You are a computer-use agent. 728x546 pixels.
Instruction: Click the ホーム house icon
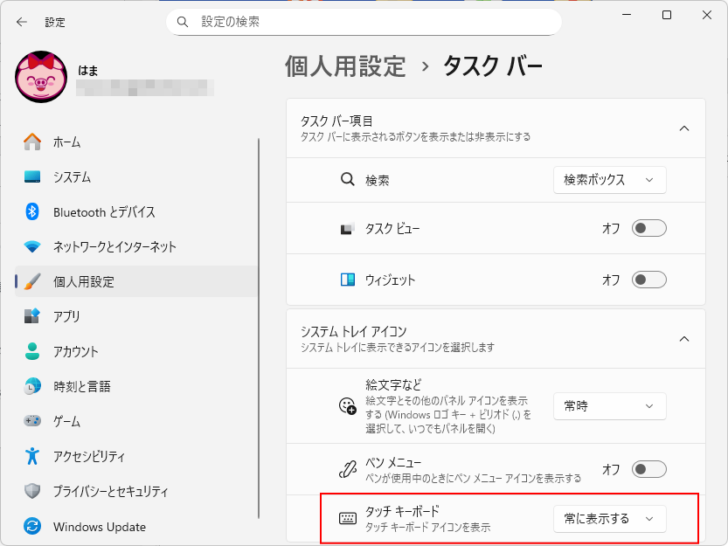[x=32, y=142]
